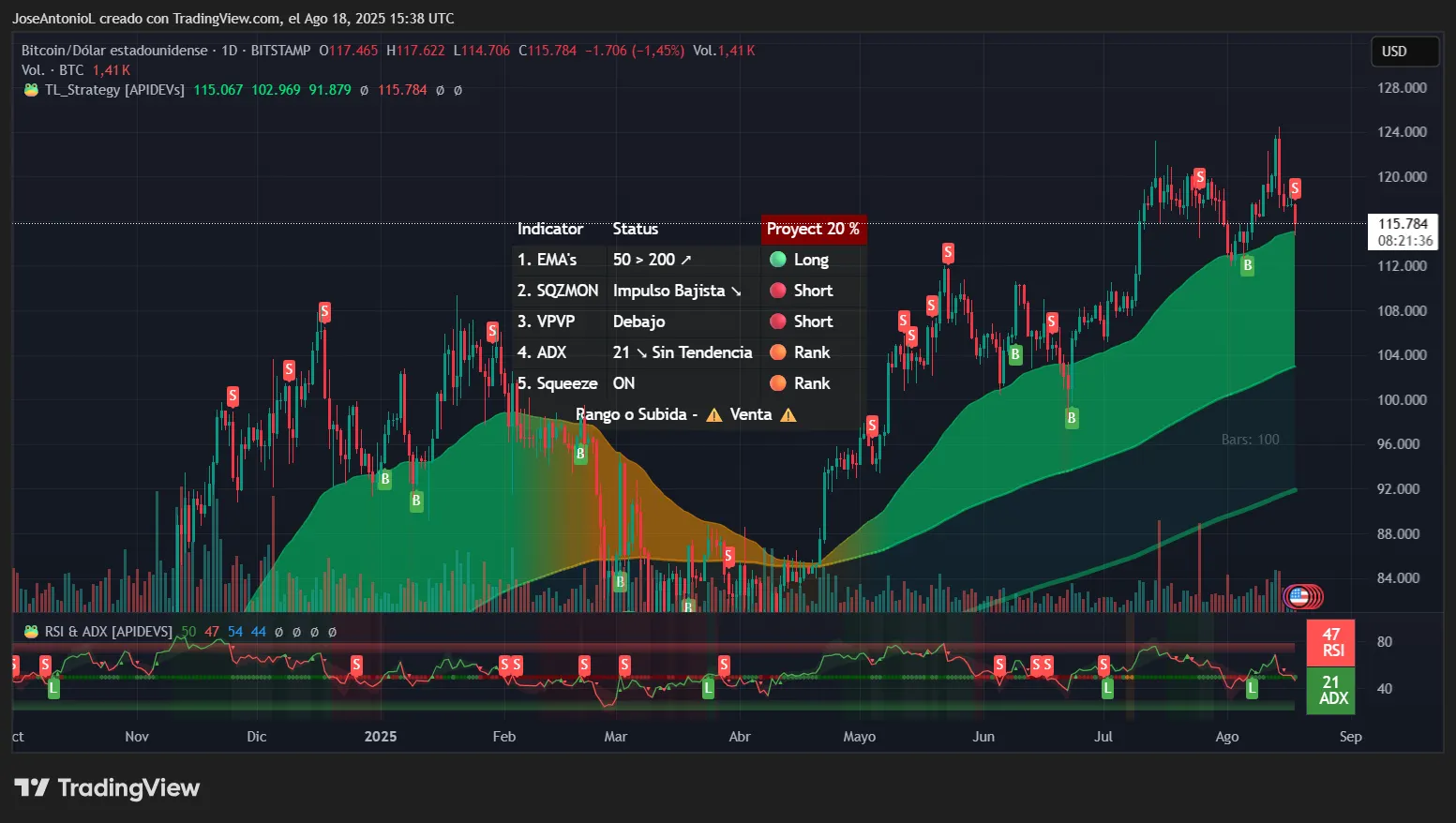Click the warning icon right of Venta
The width and height of the screenshot is (1456, 823).
click(x=788, y=414)
